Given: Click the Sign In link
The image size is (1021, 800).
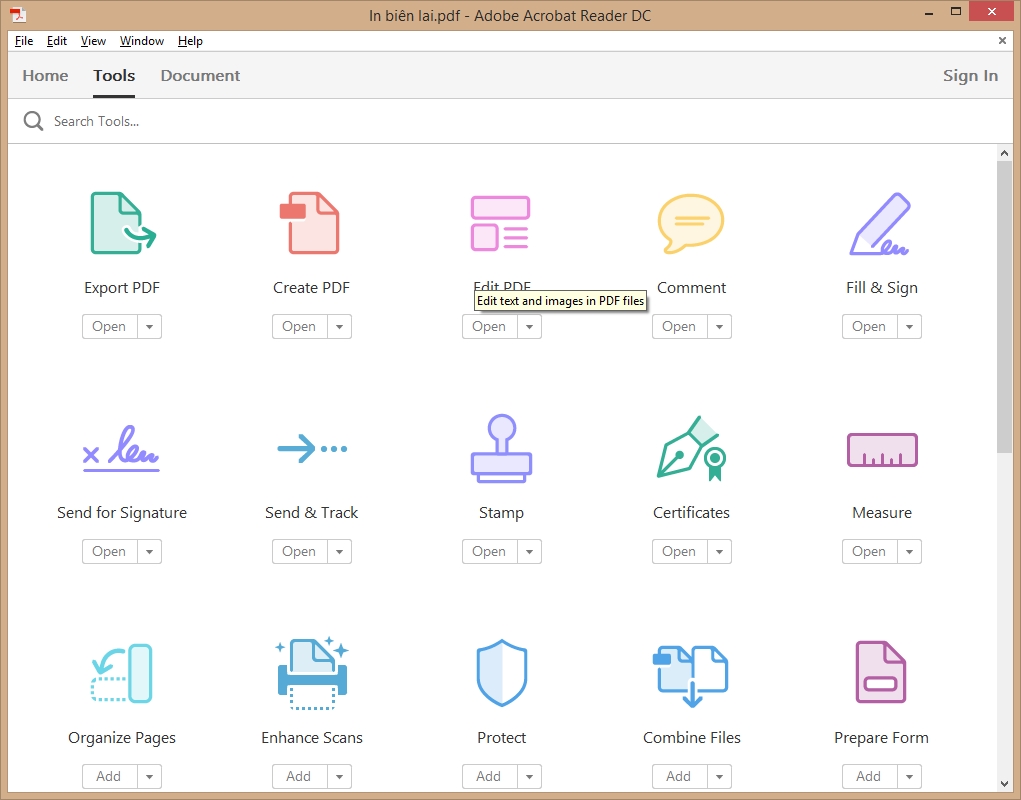Looking at the screenshot, I should point(970,76).
